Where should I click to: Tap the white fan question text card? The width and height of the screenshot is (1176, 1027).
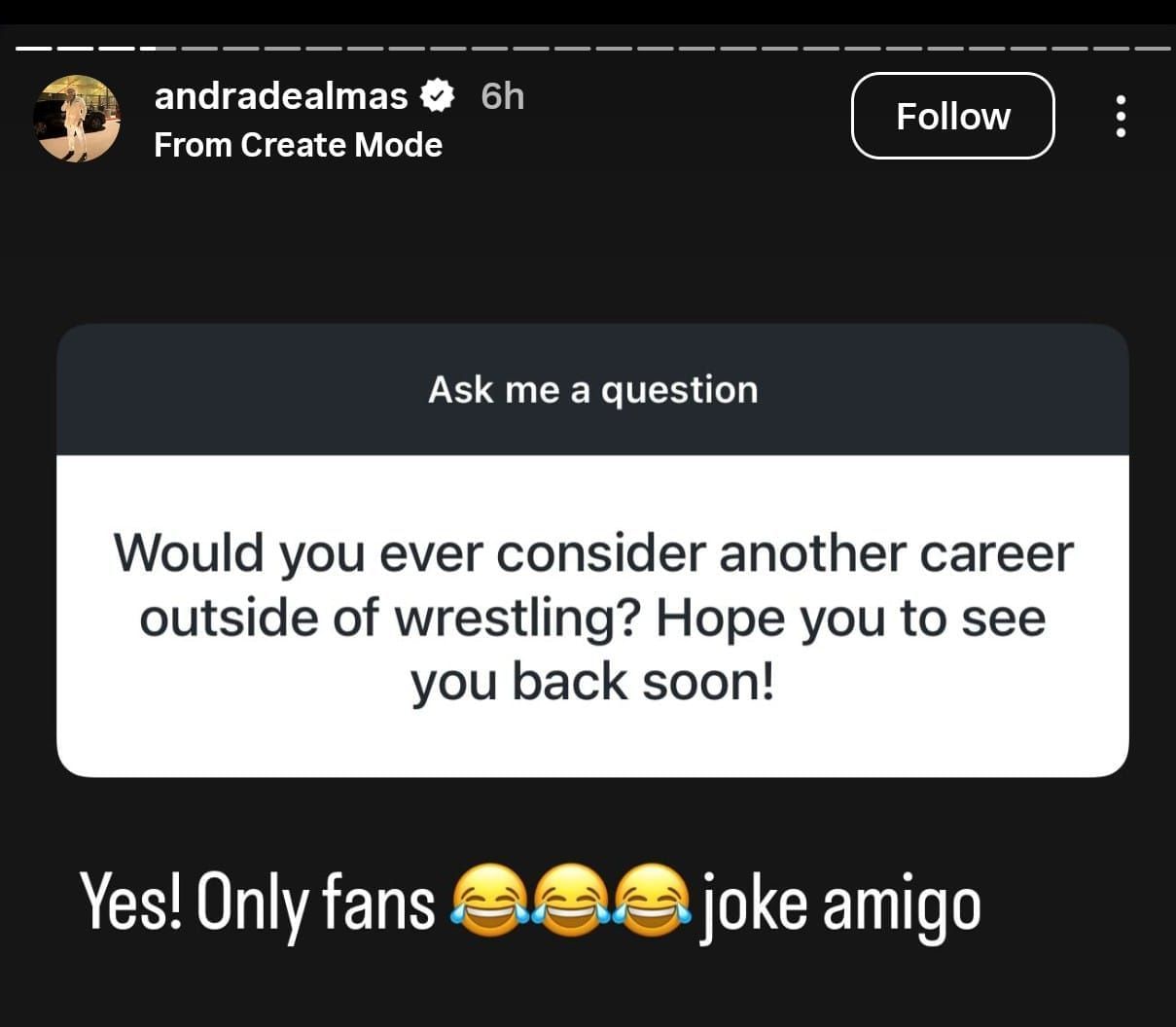pos(592,616)
